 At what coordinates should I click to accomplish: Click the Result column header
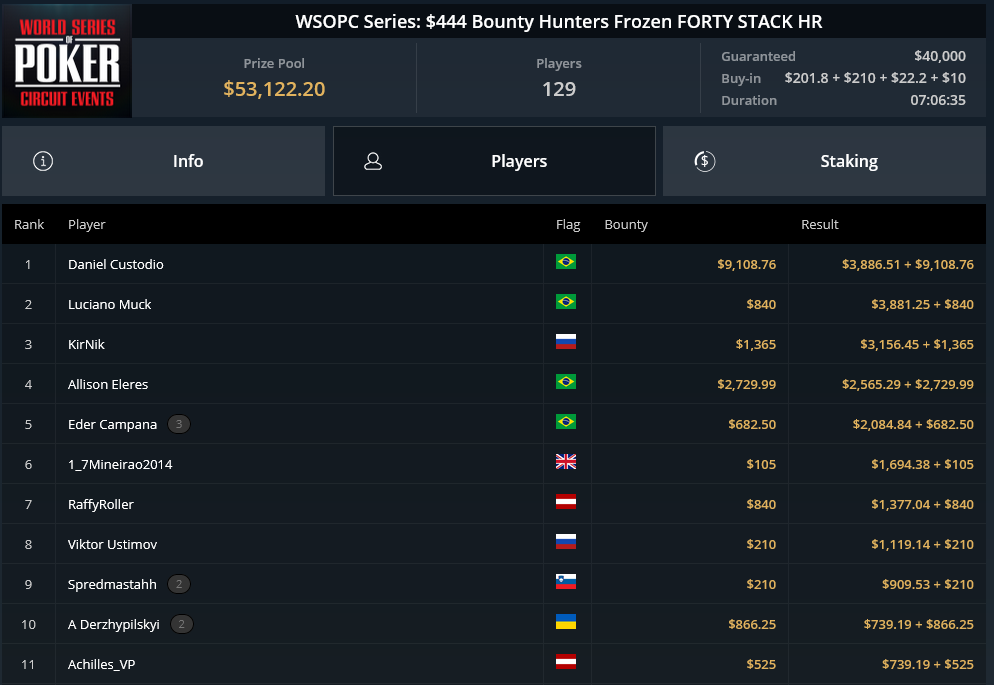coord(819,224)
